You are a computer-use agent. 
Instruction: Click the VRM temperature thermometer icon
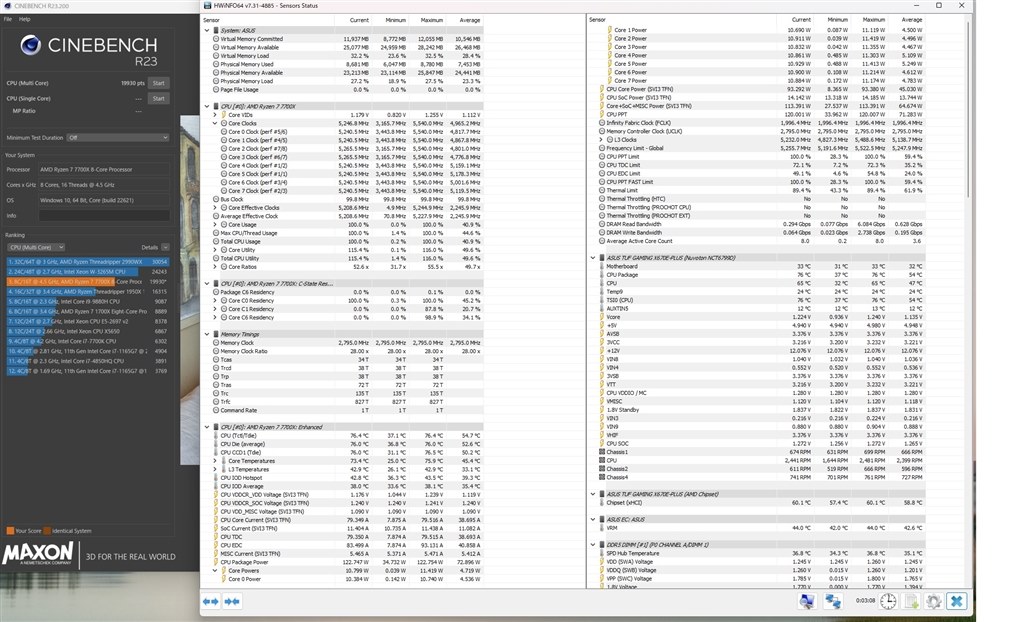[602, 528]
